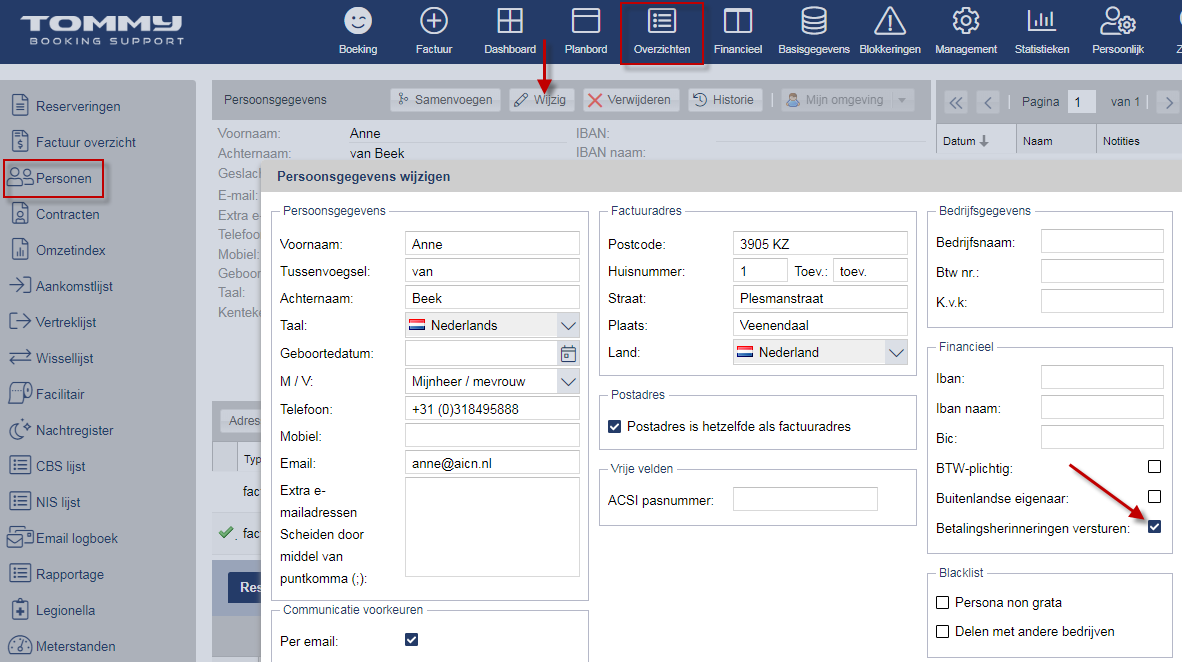The width and height of the screenshot is (1182, 662).
Task: Click the Email logboek envelope icon
Action: point(20,538)
